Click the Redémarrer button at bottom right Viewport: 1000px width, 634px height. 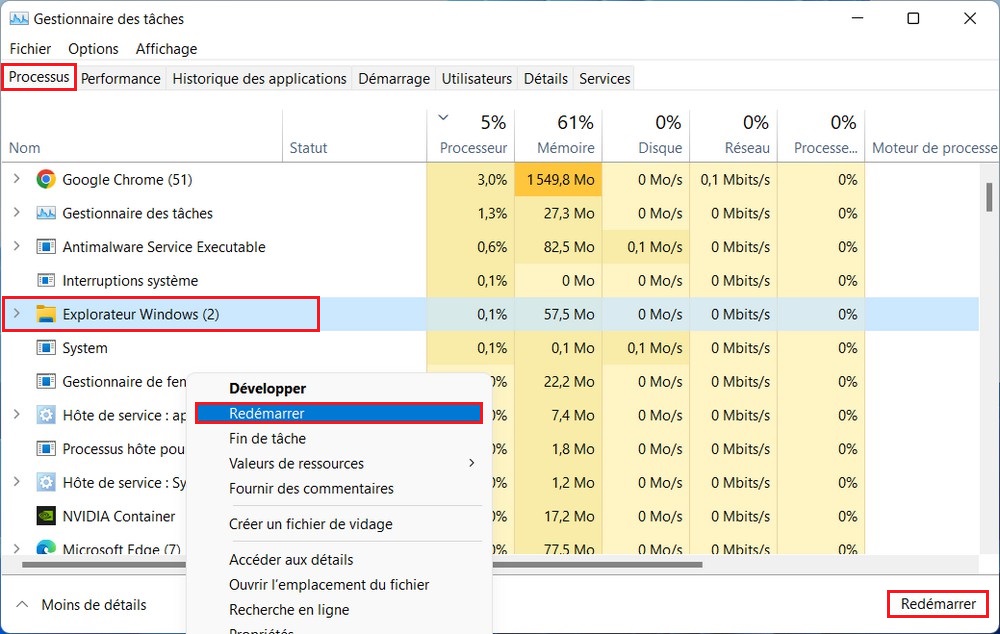(936, 604)
